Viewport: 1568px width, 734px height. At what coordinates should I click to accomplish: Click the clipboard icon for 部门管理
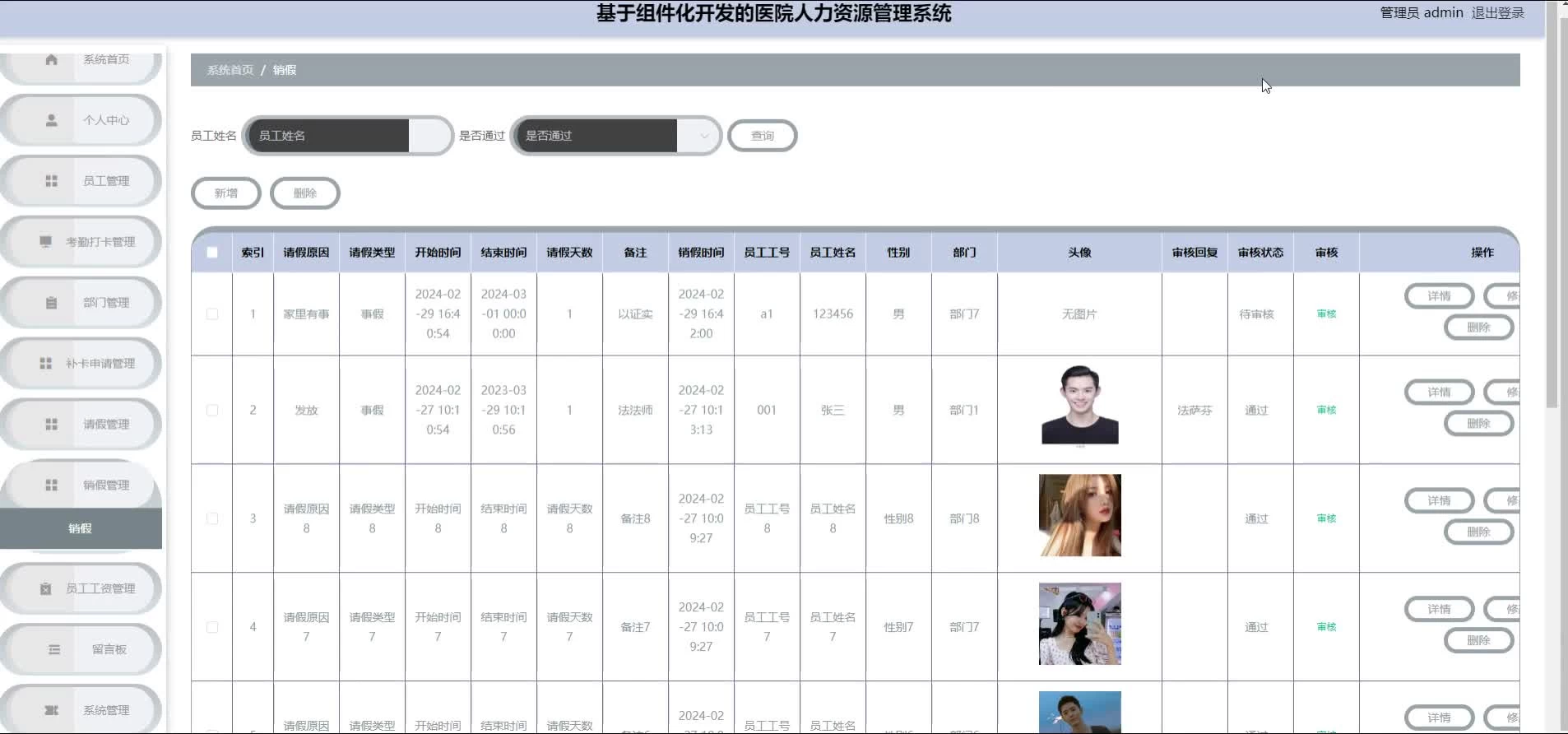click(51, 303)
